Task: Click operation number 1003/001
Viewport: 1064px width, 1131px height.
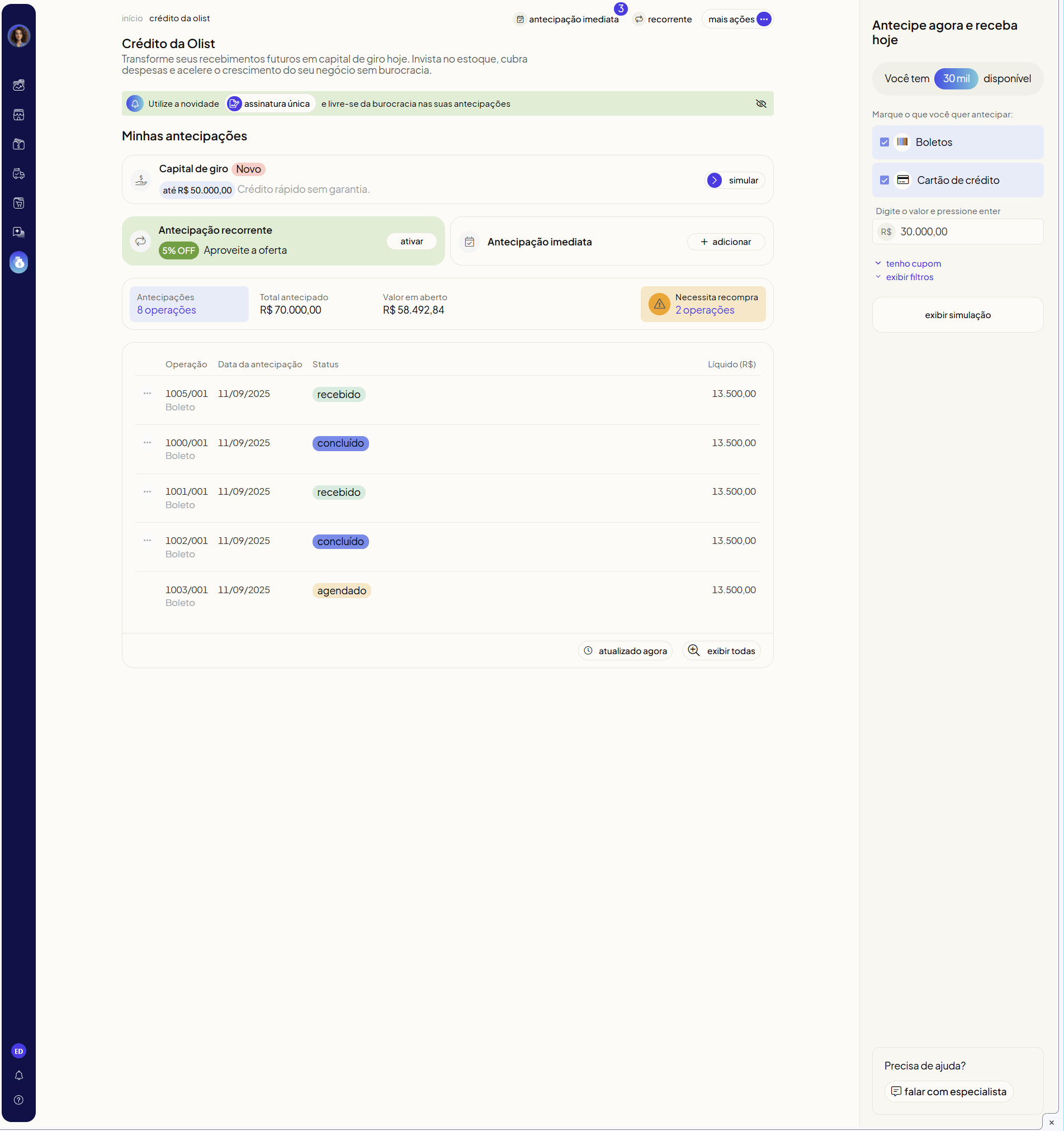Action: tap(187, 590)
